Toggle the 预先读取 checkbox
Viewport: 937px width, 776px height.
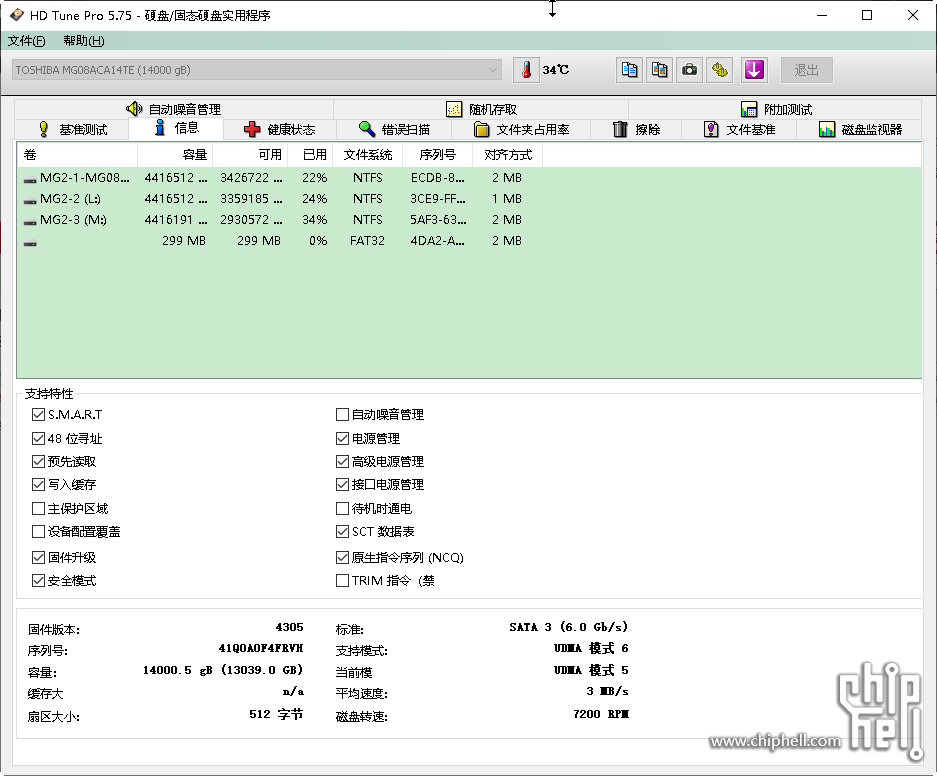click(x=38, y=461)
